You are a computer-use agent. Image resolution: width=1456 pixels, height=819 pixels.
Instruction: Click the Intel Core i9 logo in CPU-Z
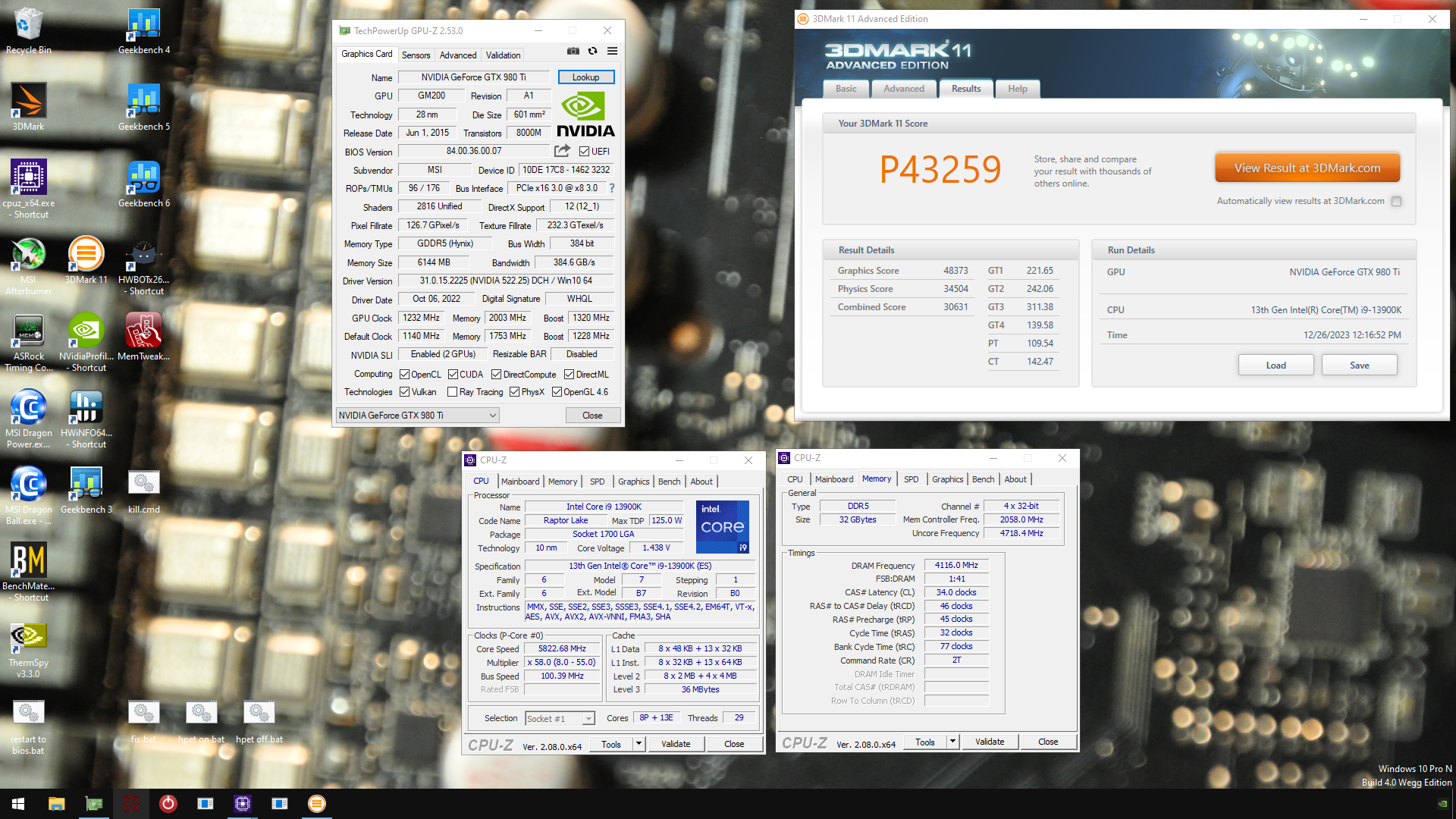tap(723, 526)
